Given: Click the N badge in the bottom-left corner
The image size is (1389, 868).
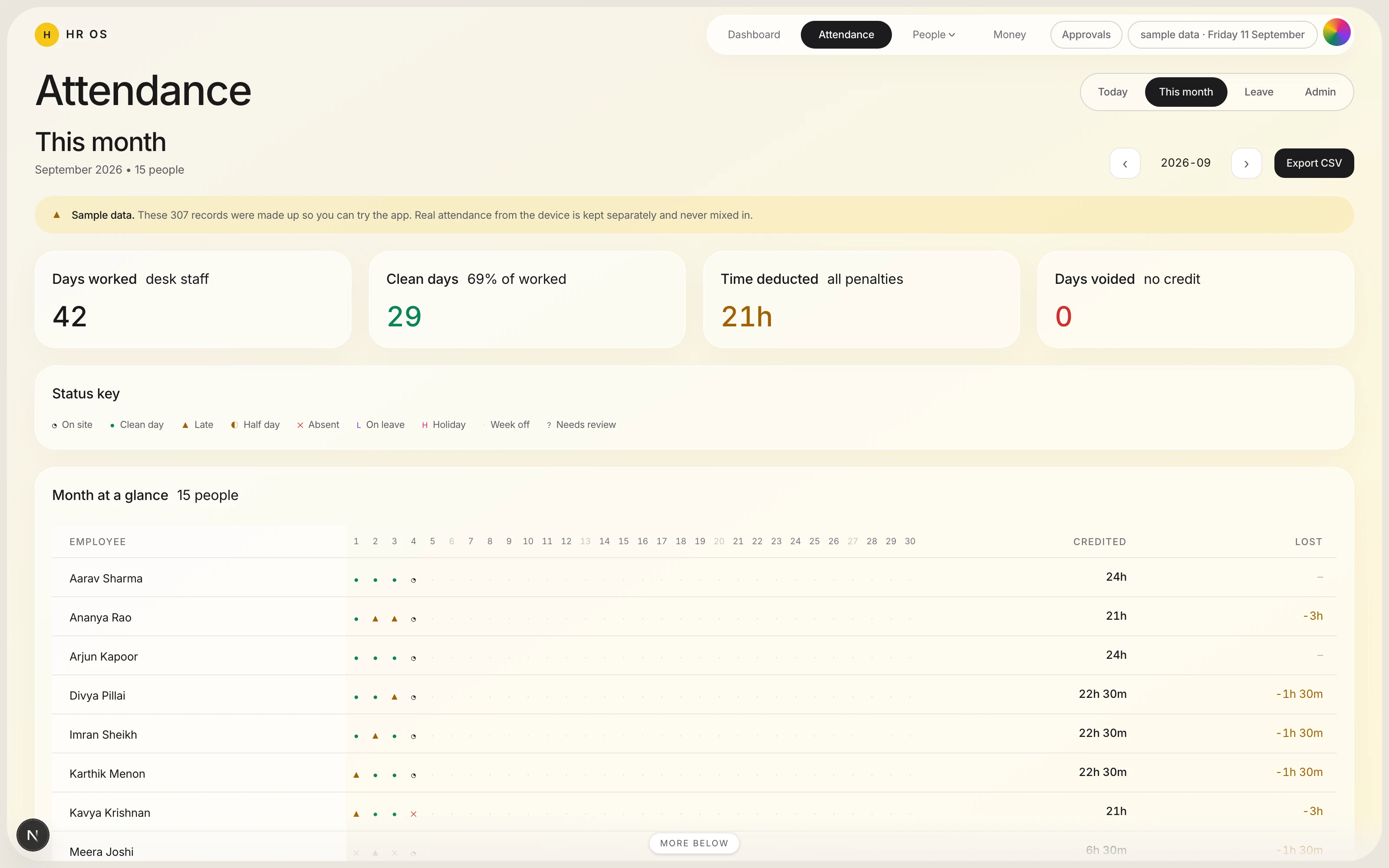Looking at the screenshot, I should coord(33,835).
